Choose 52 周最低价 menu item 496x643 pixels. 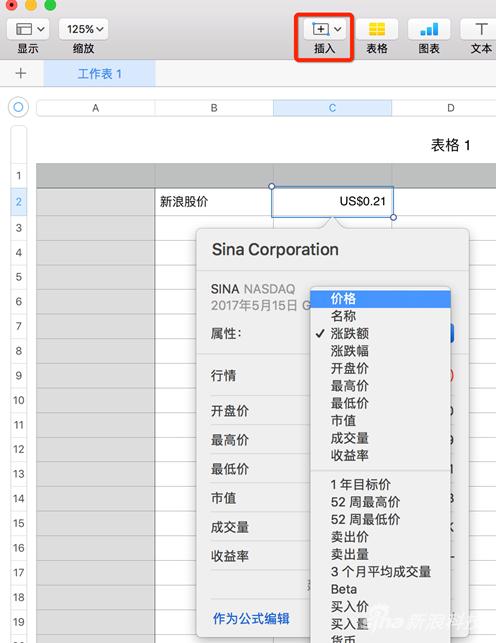[x=380, y=520]
